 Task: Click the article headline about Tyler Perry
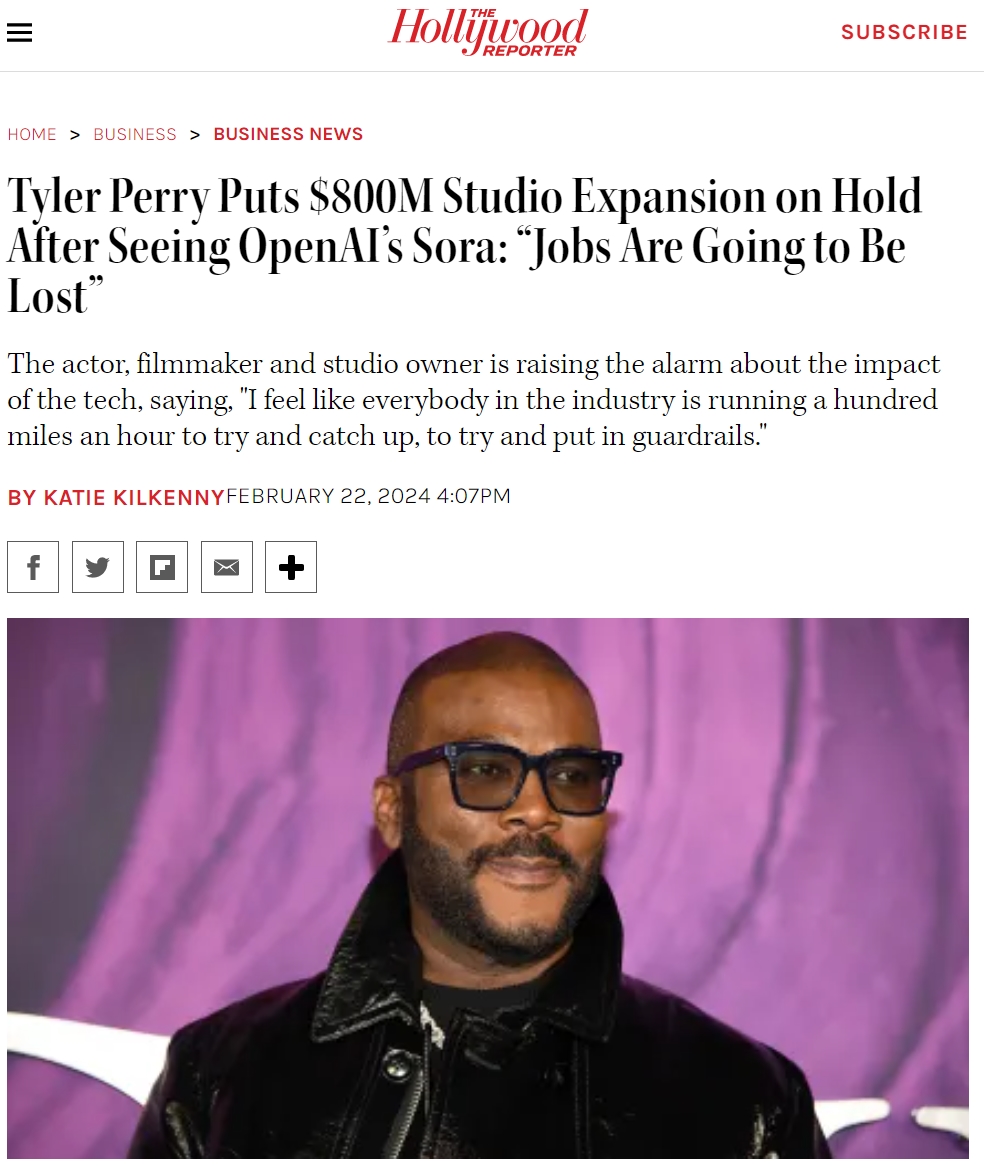tap(465, 245)
